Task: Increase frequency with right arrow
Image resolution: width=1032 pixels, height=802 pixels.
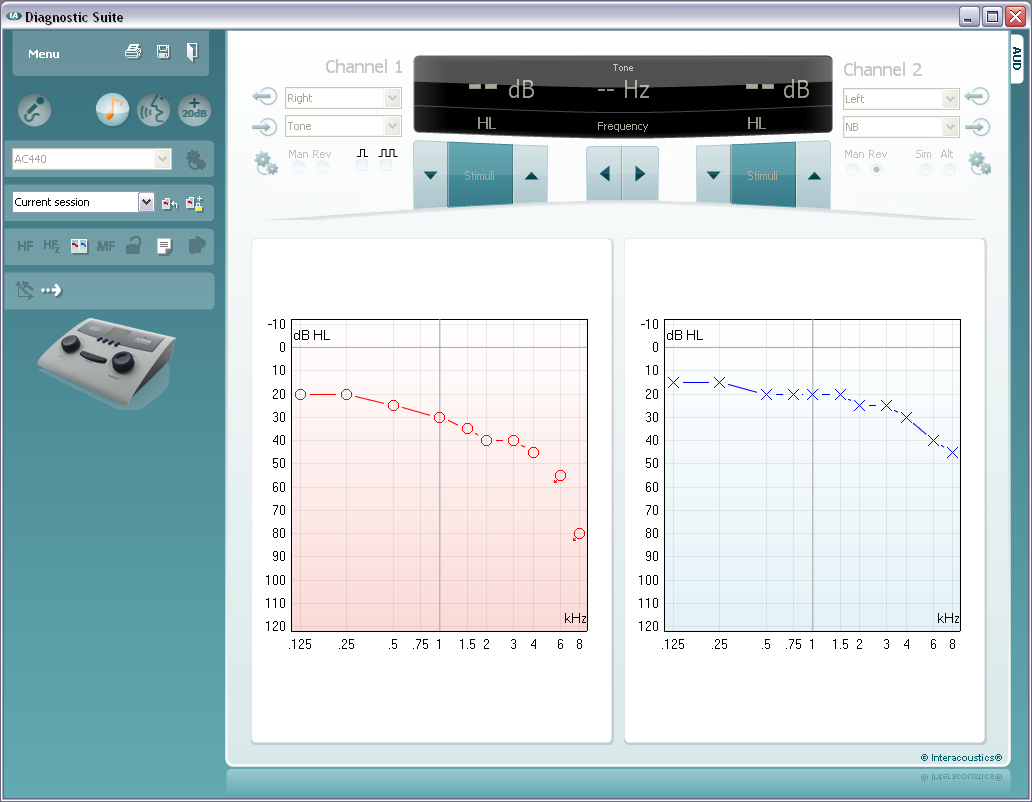Action: click(640, 174)
